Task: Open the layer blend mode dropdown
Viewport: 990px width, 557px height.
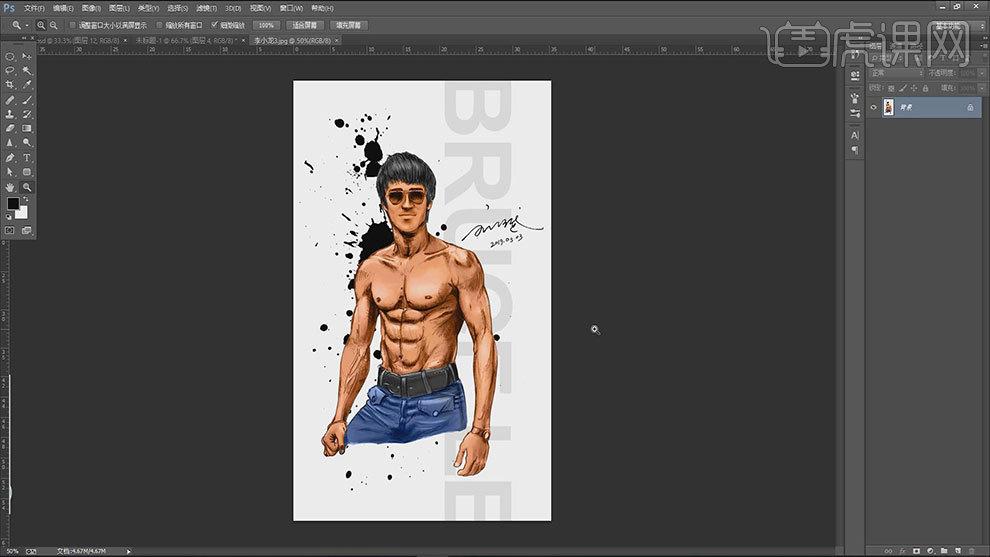Action: point(895,72)
